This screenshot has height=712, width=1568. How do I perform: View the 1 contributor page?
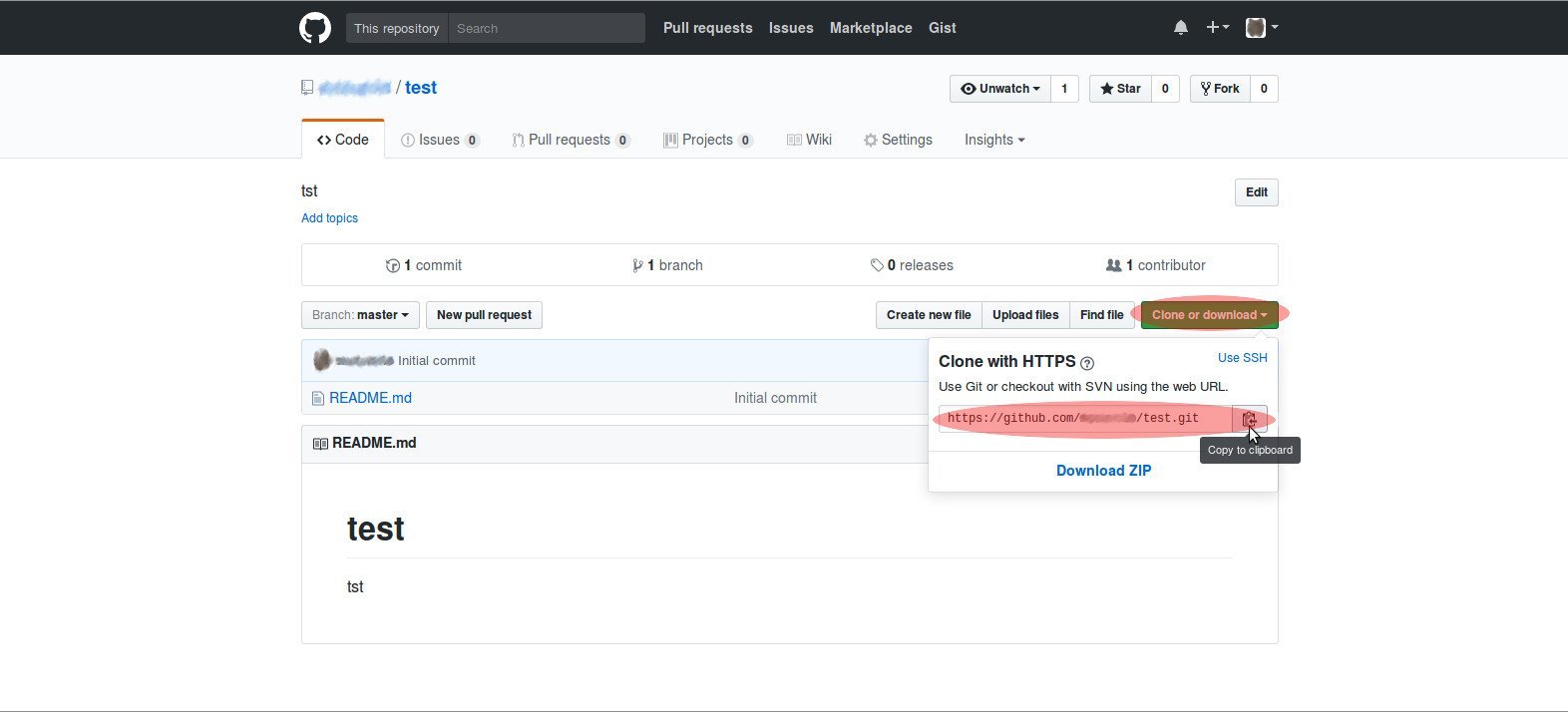(x=1156, y=265)
